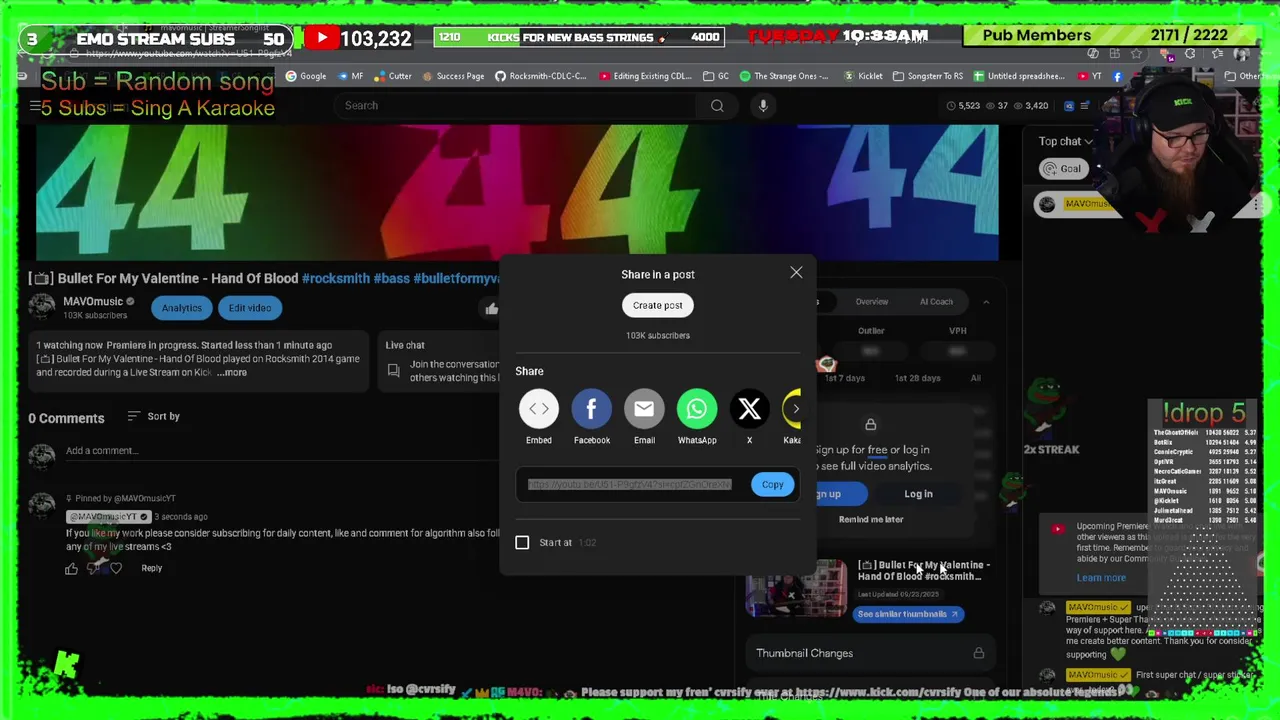This screenshot has width=1280, height=720.
Task: Click Create post in Share dialog
Action: tap(658, 305)
